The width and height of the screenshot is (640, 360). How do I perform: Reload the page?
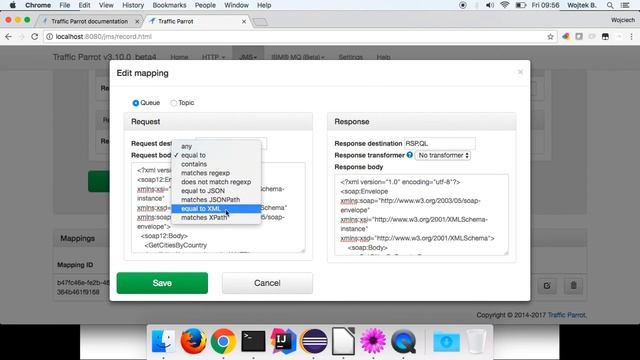pos(35,36)
